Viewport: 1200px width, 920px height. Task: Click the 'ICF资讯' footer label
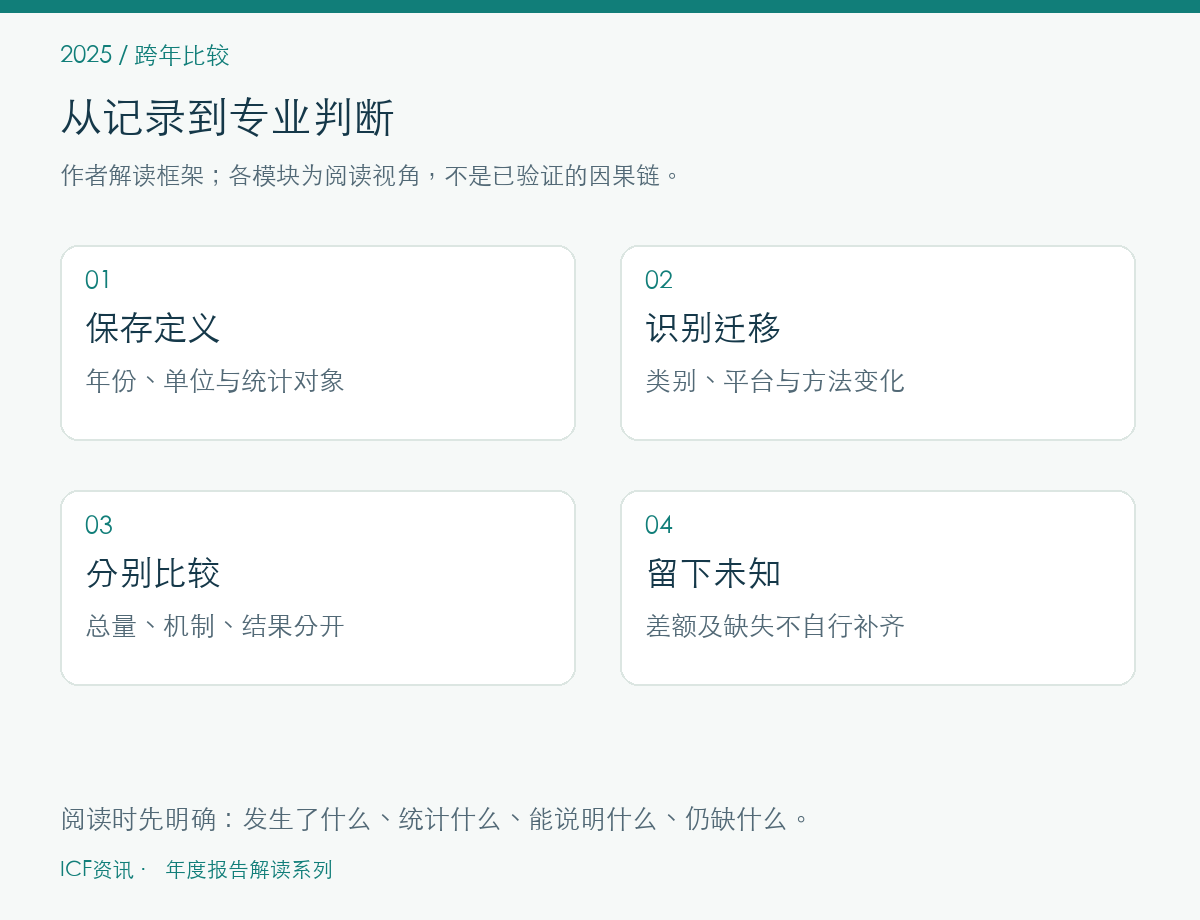pos(97,870)
